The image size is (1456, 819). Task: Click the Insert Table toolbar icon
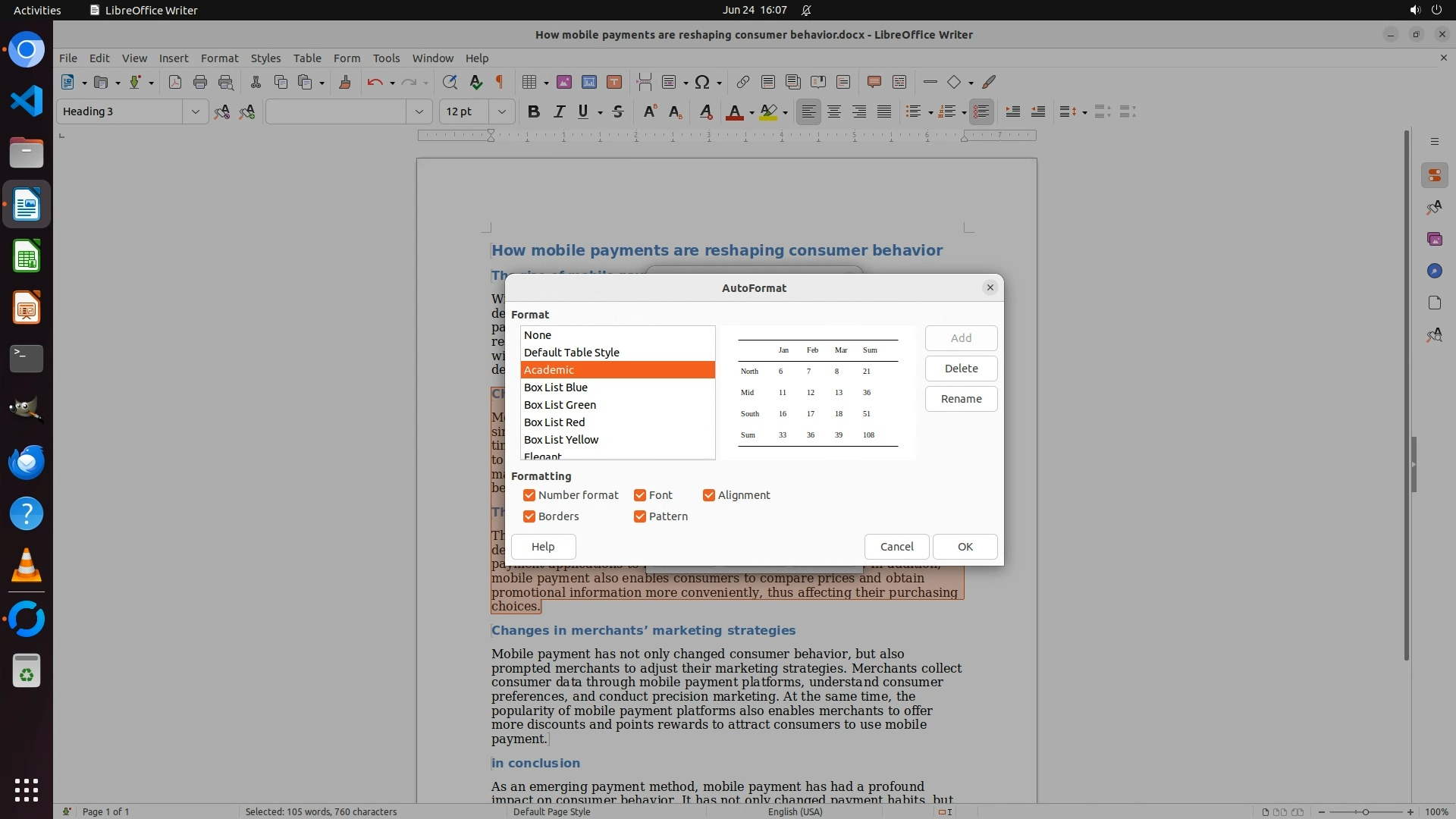[x=529, y=82]
